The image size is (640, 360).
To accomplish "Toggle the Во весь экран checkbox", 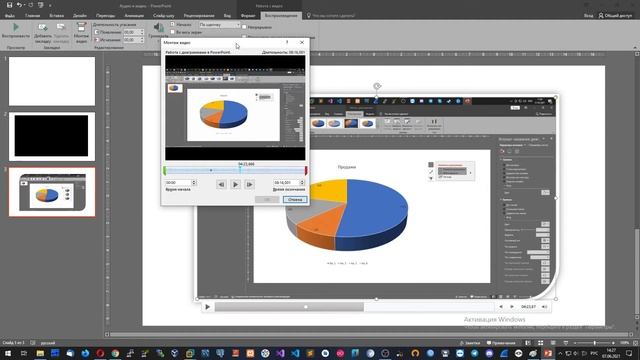I will click(173, 32).
